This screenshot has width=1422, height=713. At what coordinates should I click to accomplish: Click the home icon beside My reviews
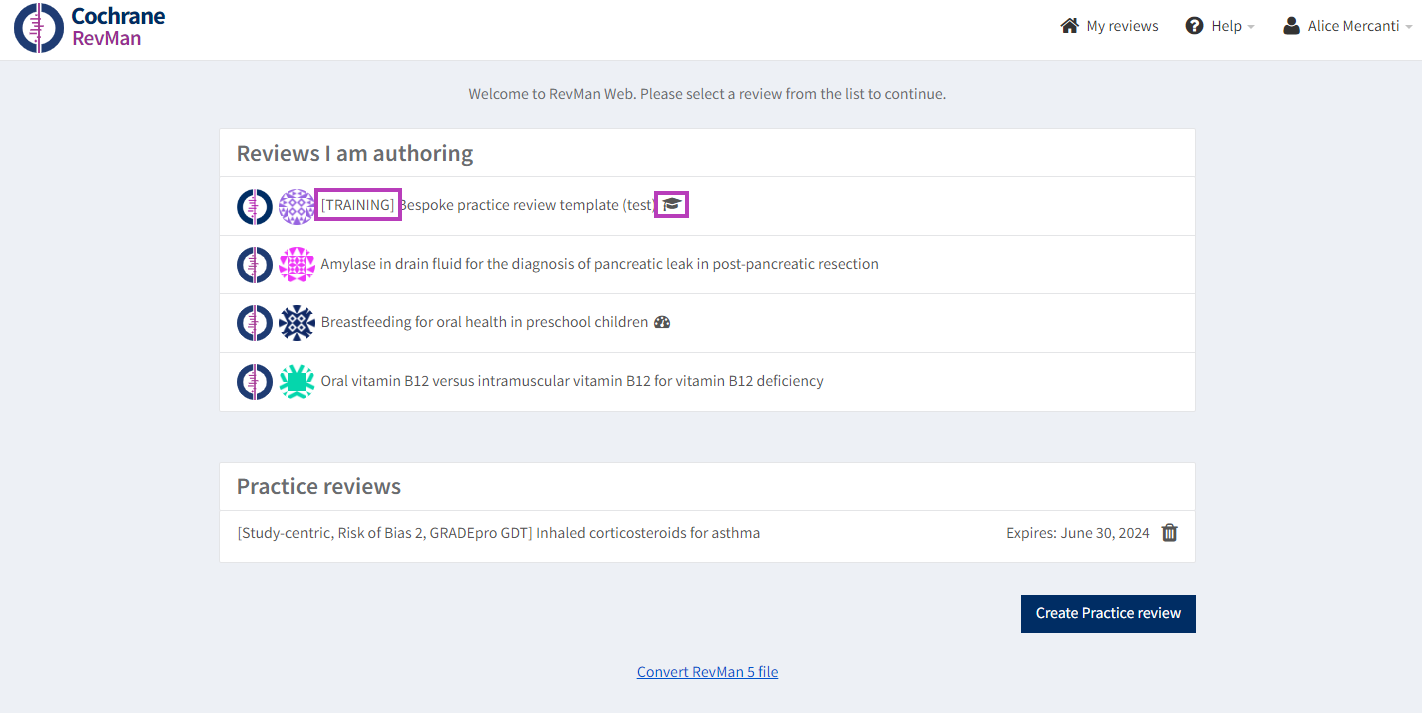(x=1069, y=26)
